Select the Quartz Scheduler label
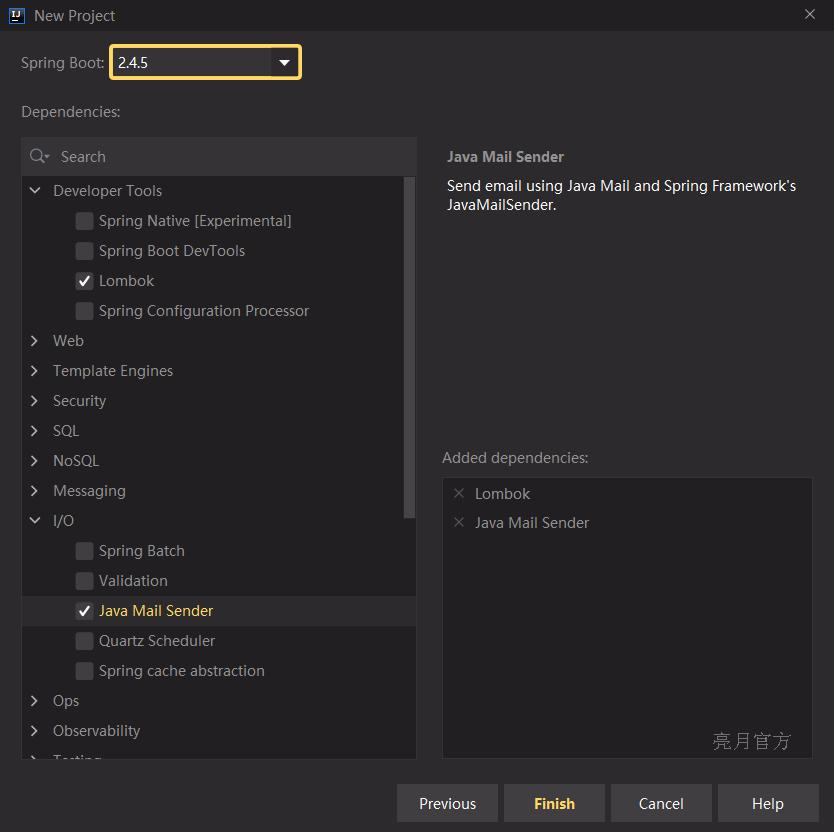834x832 pixels. point(157,641)
